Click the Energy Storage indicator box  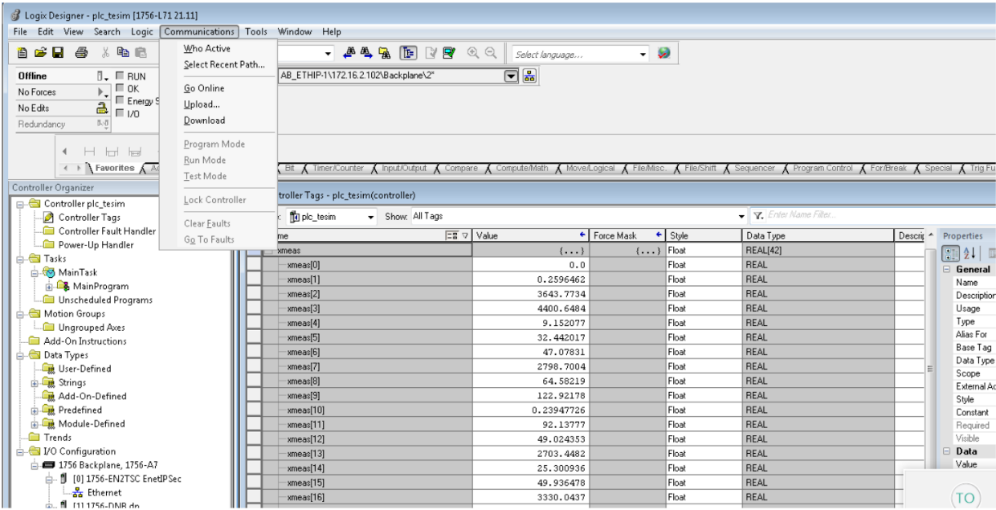tap(119, 100)
